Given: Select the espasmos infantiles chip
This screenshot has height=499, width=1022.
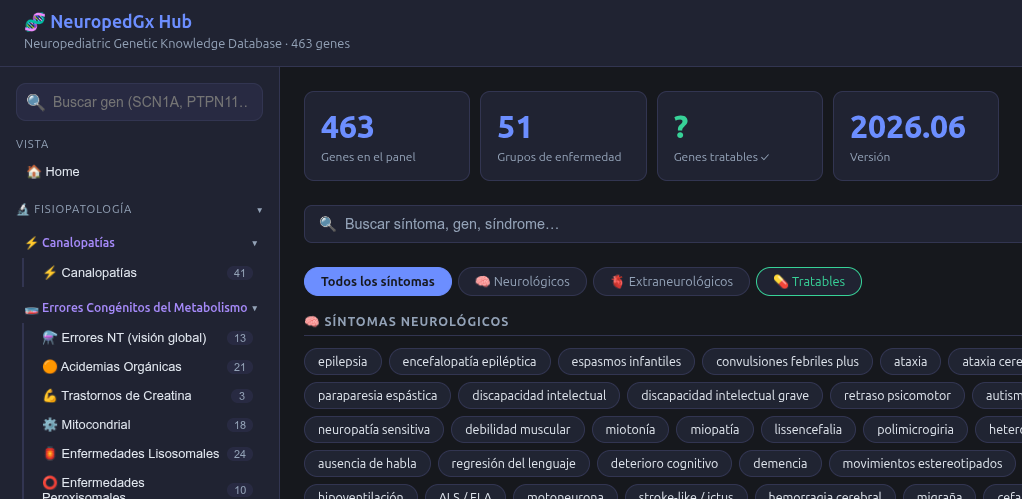Looking at the screenshot, I should click(626, 362).
